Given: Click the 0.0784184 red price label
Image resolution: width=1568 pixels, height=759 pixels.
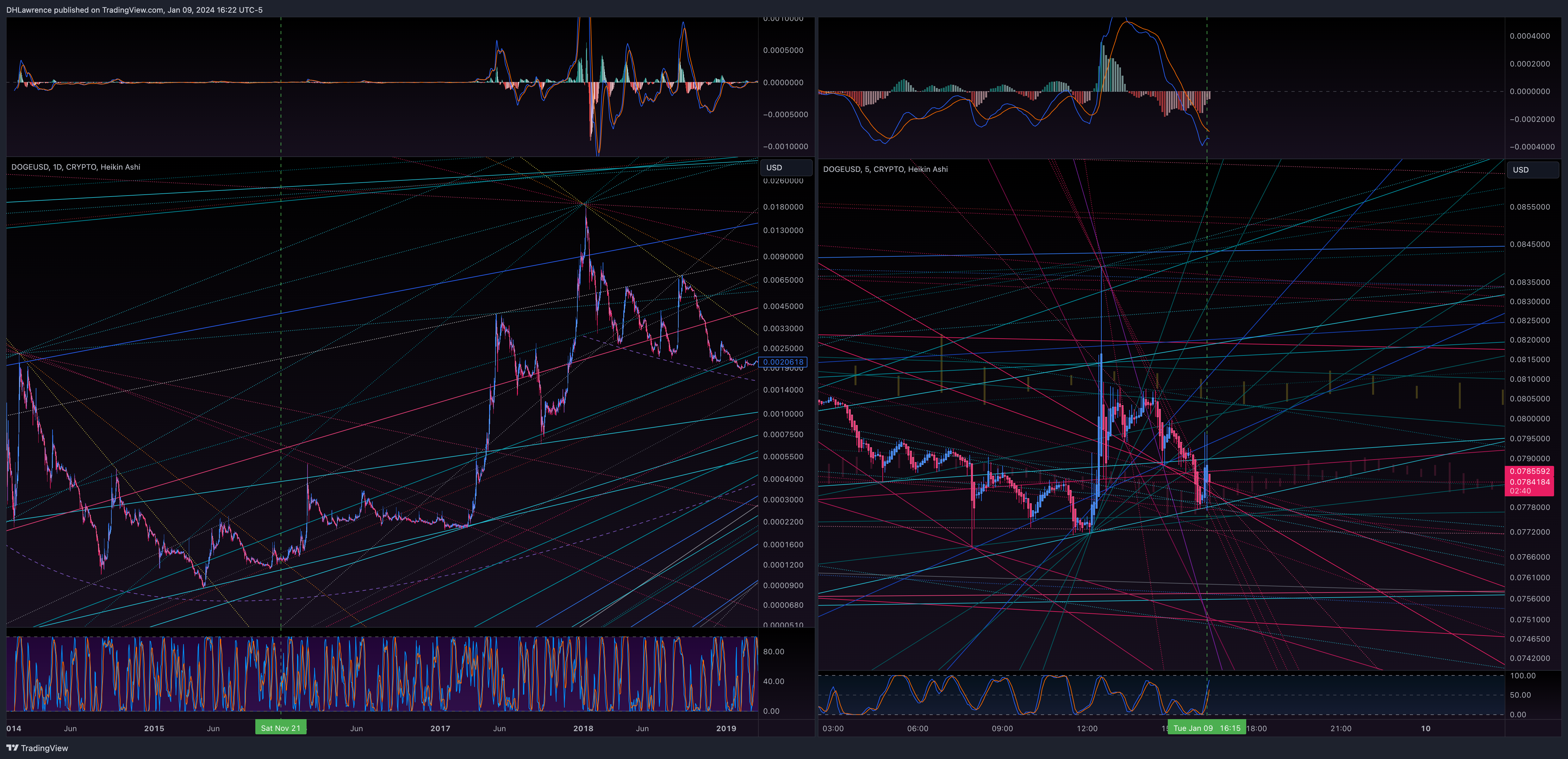Looking at the screenshot, I should click(x=1530, y=482).
